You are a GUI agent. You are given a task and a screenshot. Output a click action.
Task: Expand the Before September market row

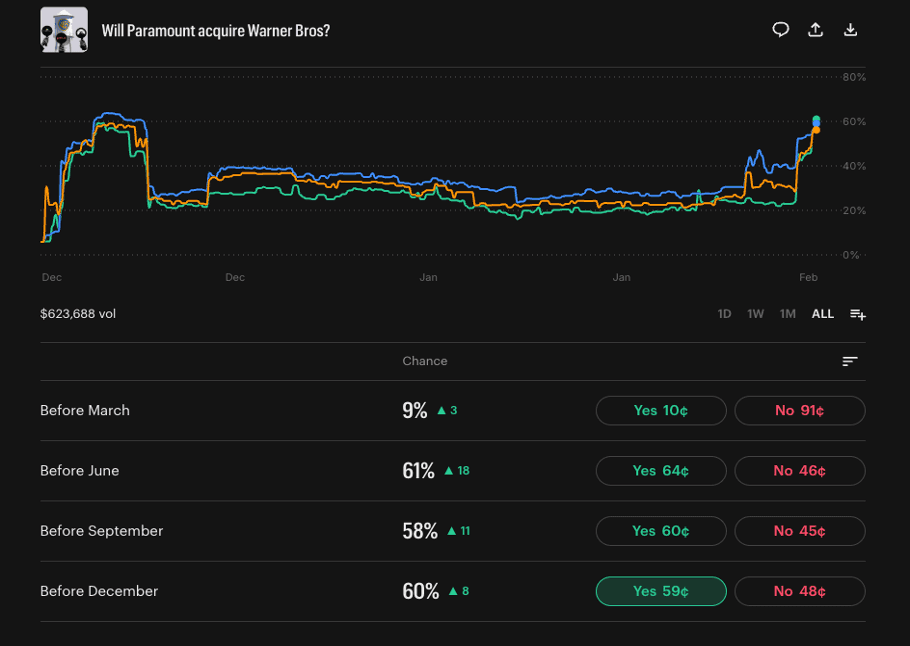pos(101,531)
